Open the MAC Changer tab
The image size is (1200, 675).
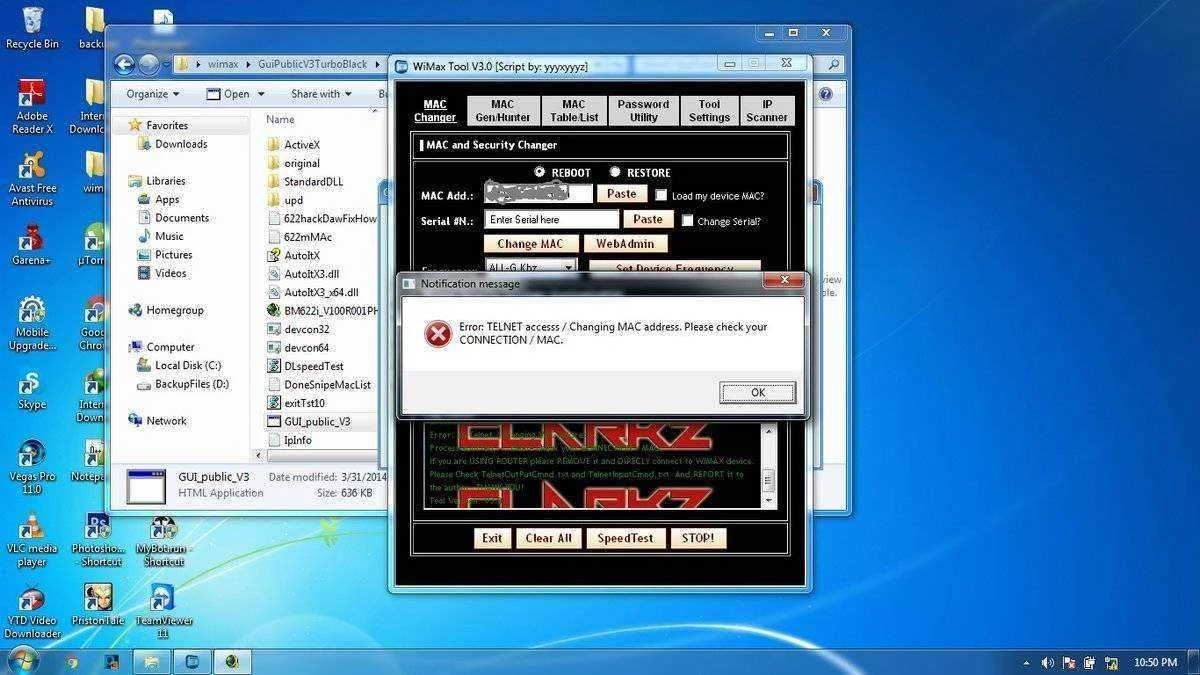(x=435, y=110)
